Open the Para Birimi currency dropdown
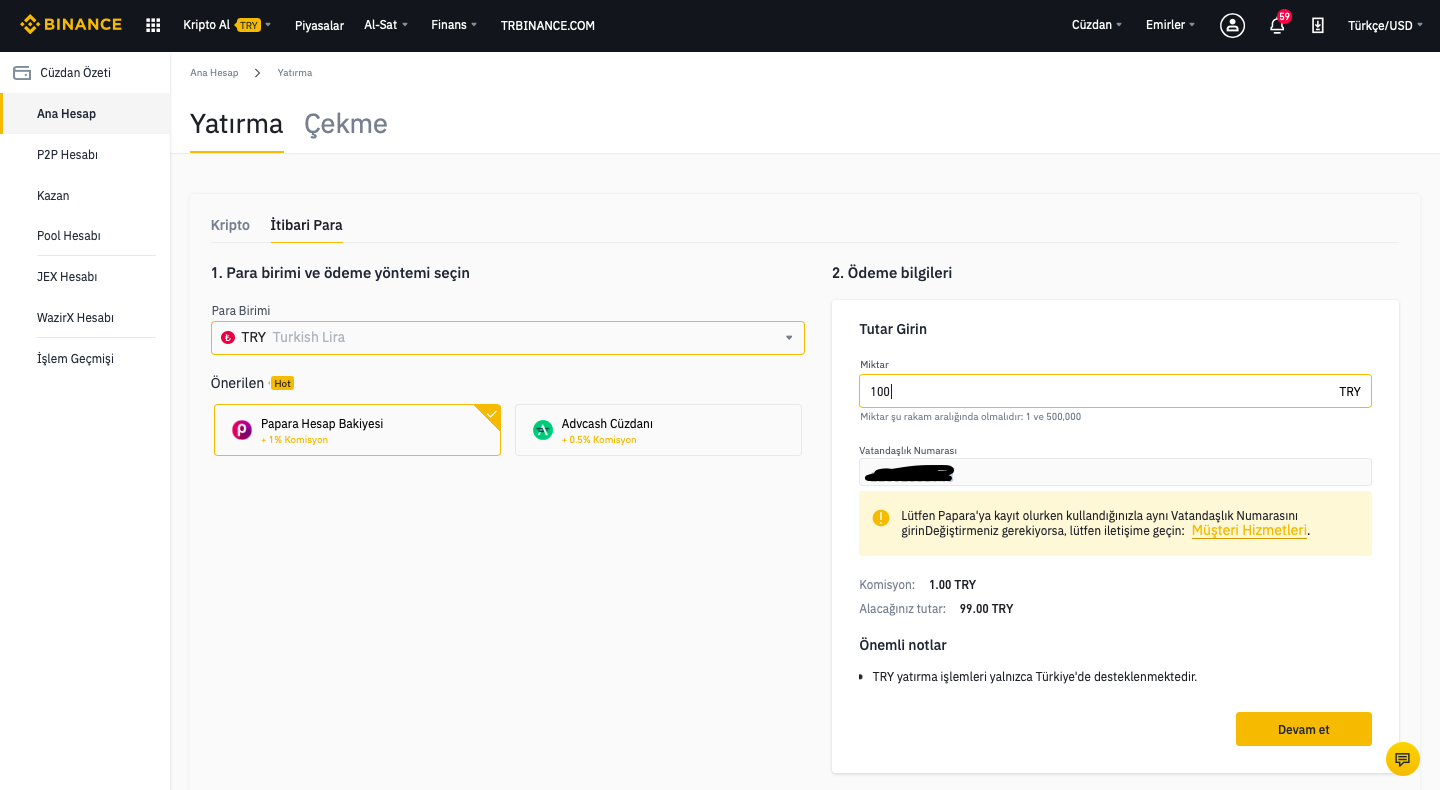 508,337
